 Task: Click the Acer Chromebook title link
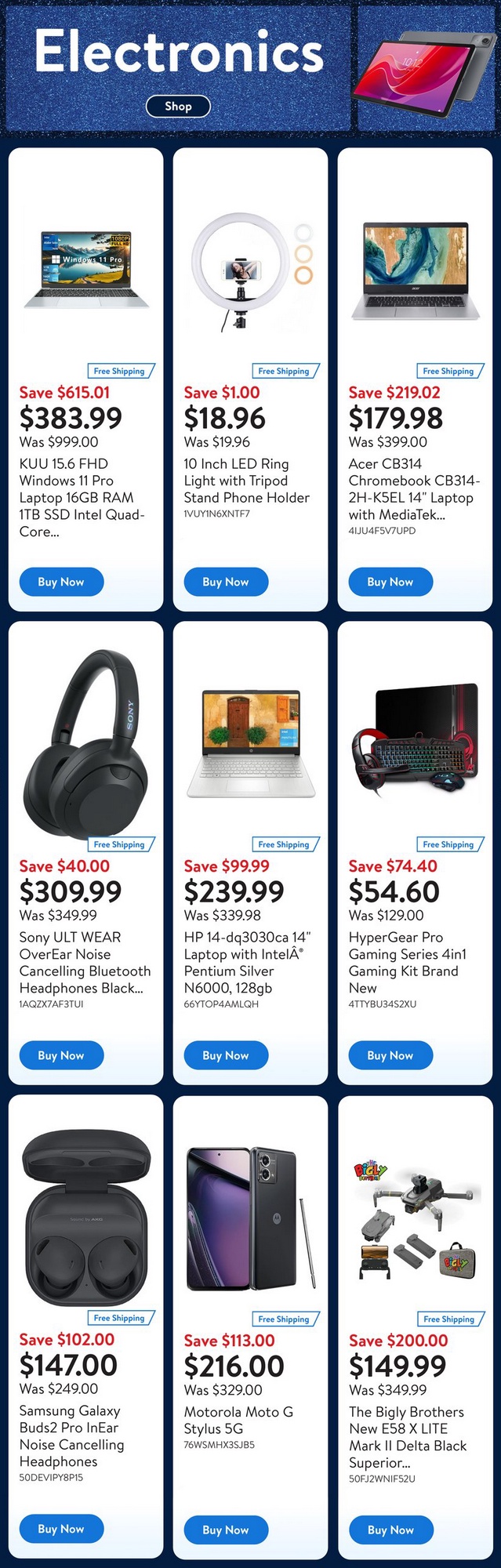[x=414, y=489]
